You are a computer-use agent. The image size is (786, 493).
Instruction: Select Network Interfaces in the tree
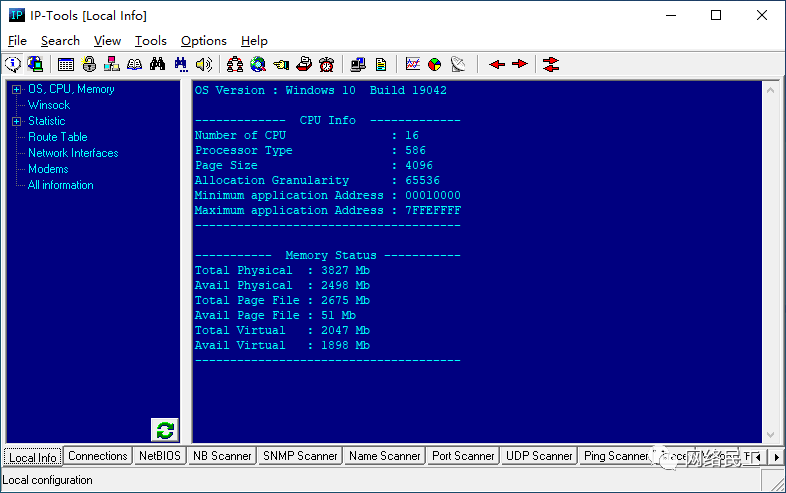(73, 153)
